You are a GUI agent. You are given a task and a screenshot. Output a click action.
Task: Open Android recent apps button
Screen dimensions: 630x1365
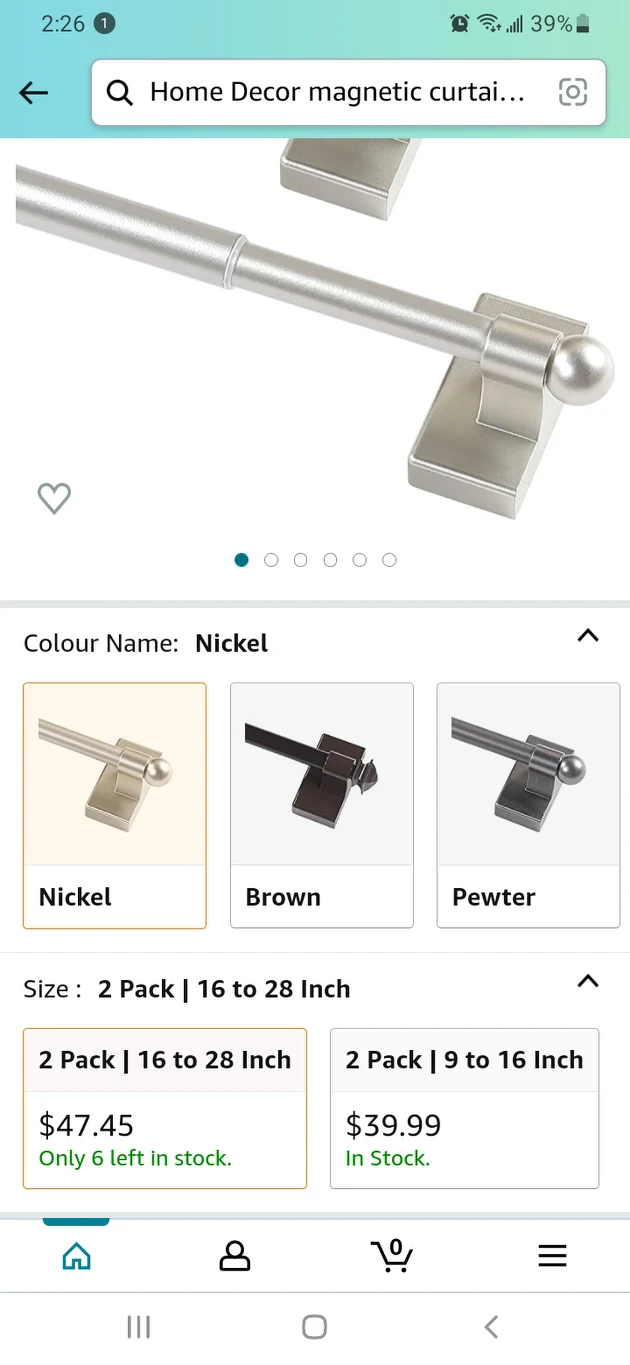(139, 1327)
